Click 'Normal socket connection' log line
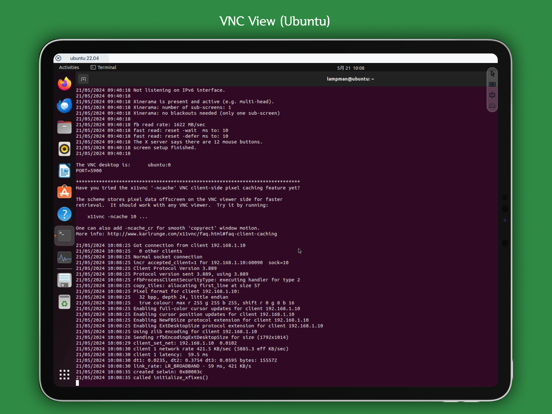Viewport: 552px width, 414px height. (139, 257)
